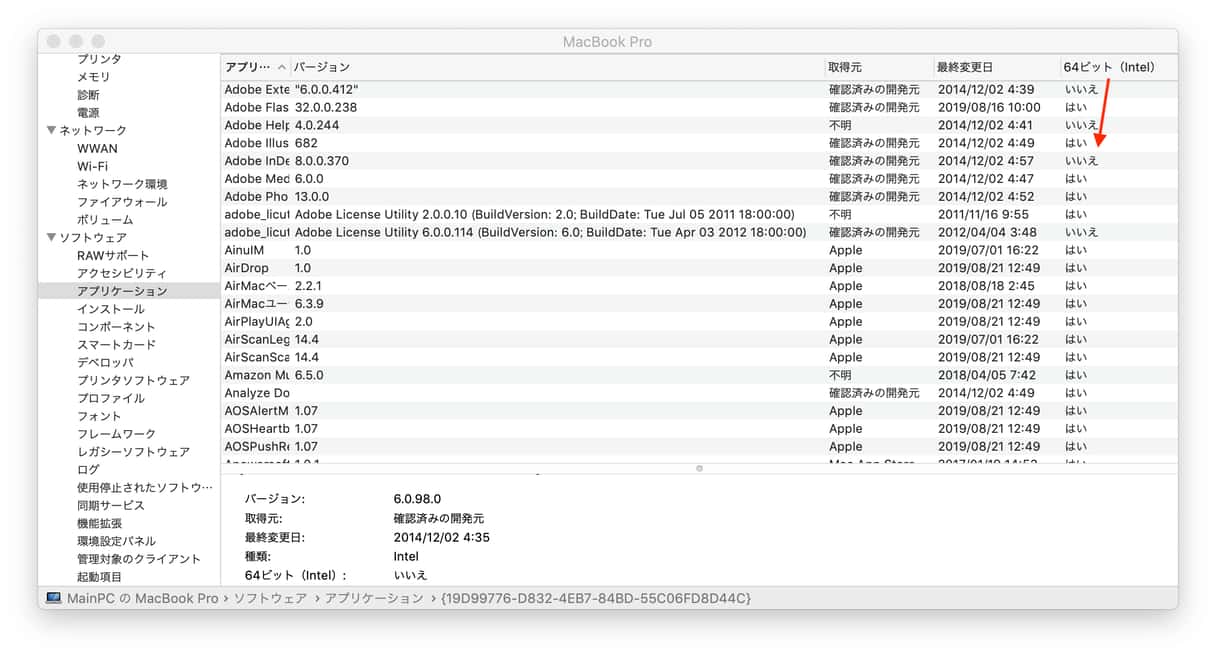Select レガシーソフトウェア in the sidebar

(133, 452)
